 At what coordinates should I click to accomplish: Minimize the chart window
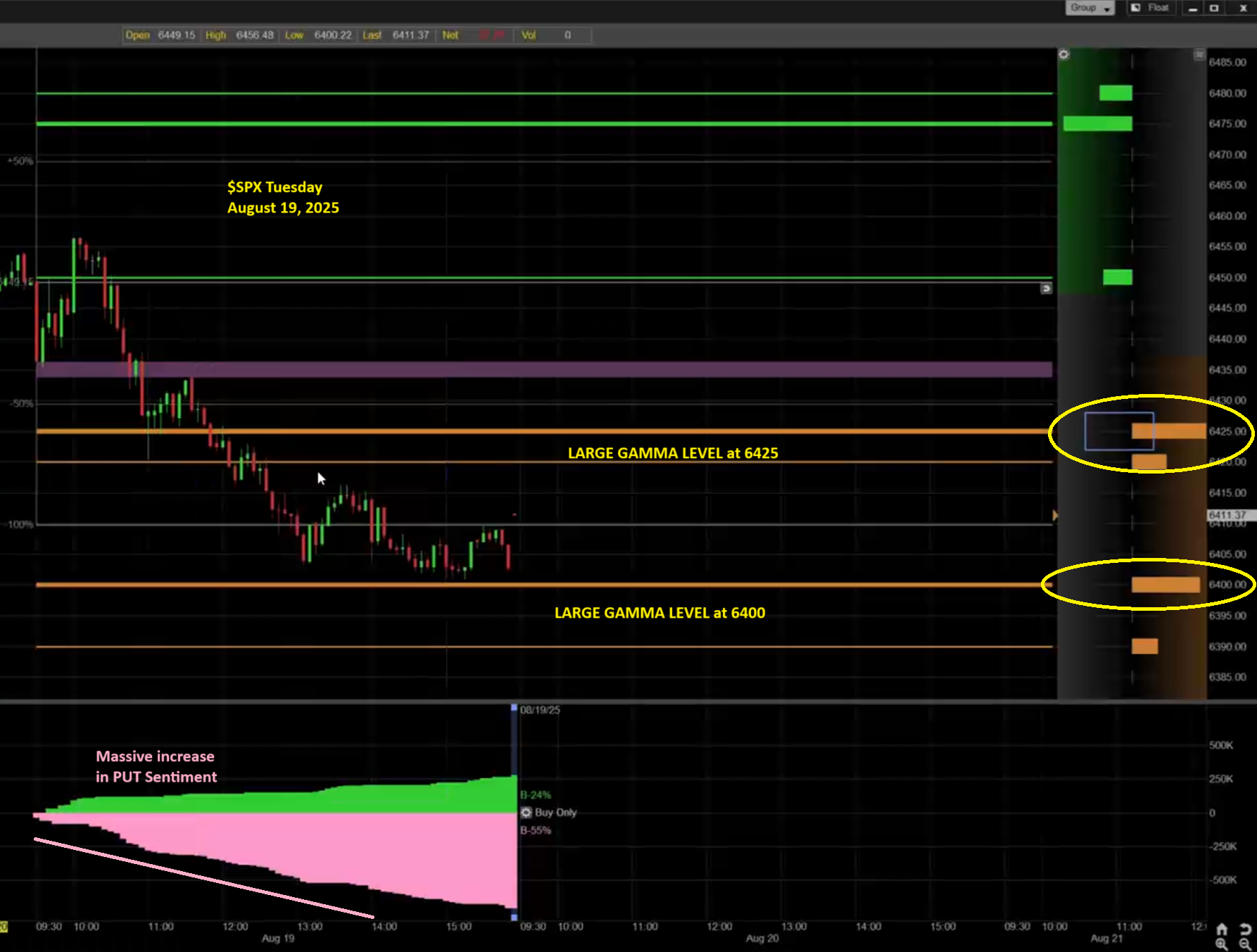[1192, 8]
